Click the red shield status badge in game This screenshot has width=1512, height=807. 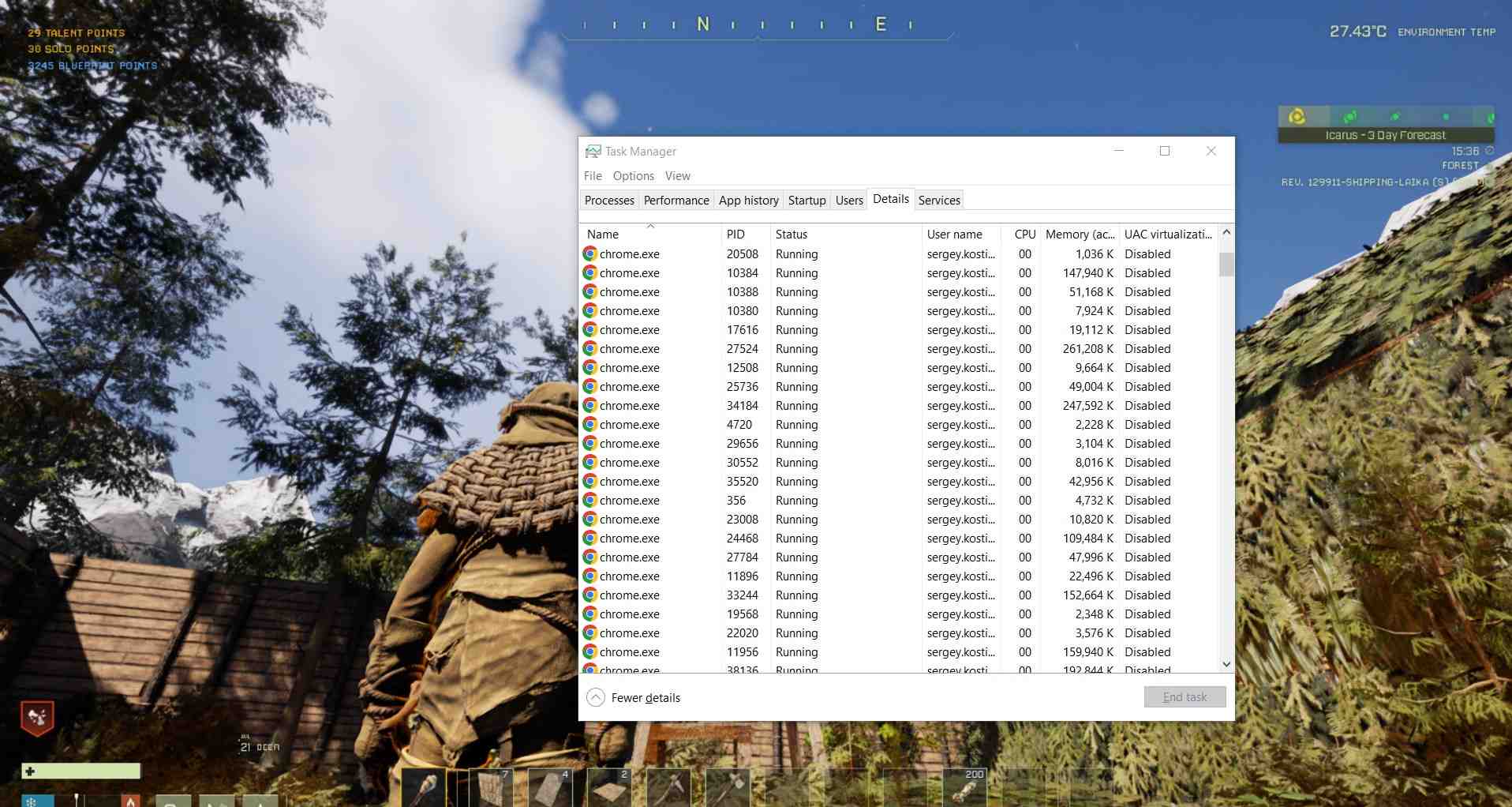[x=37, y=718]
